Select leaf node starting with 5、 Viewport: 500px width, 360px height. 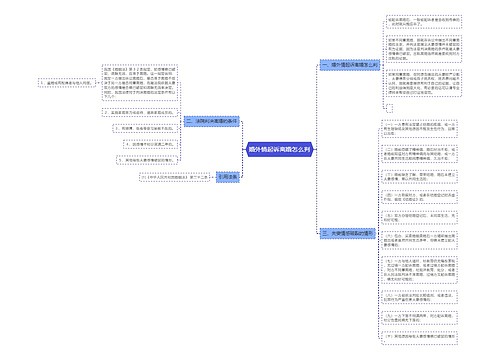click(x=147, y=160)
